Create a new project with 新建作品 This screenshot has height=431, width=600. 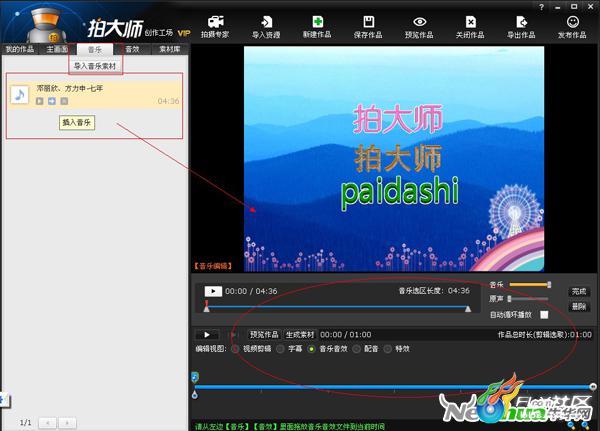tap(317, 27)
